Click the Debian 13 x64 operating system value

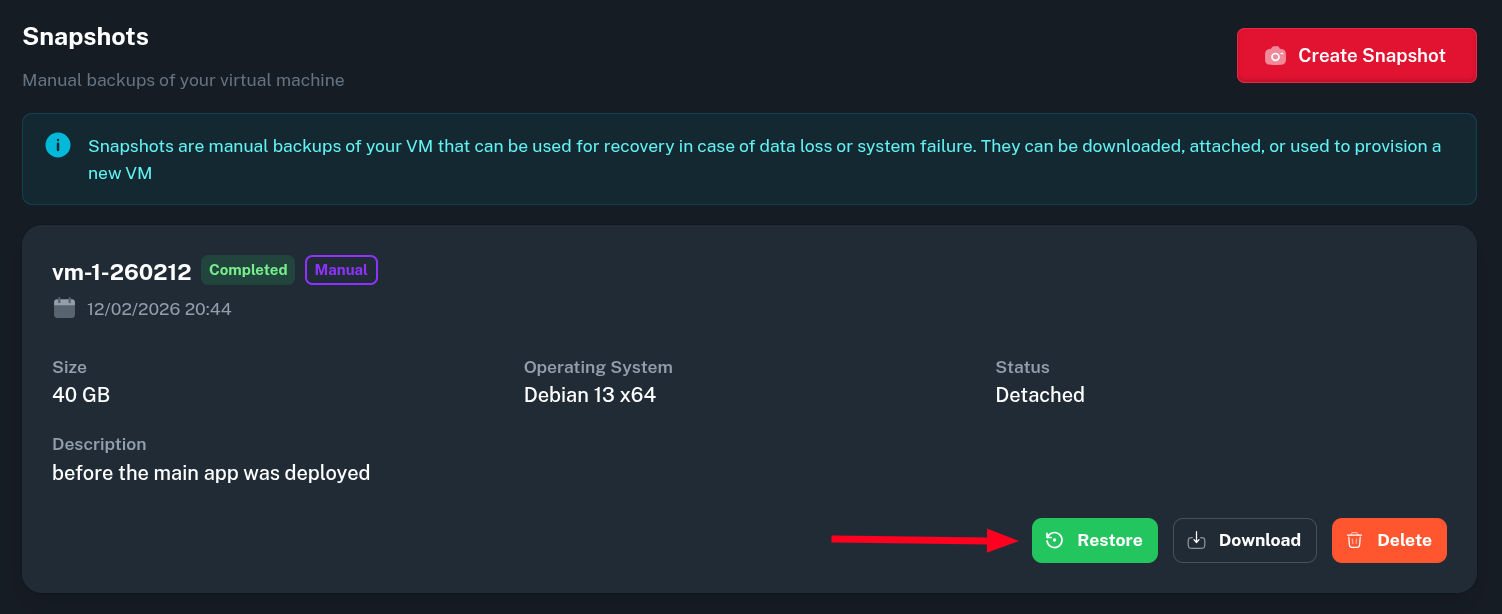(x=589, y=395)
